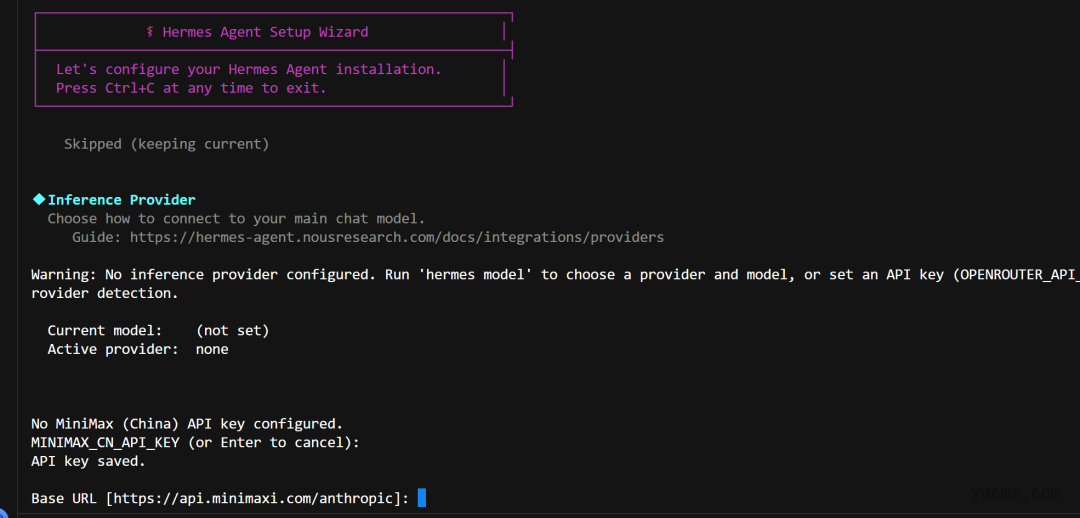Image resolution: width=1080 pixels, height=518 pixels.
Task: Click the partial blue circle icon at bottom-left
Action: (x=3, y=513)
